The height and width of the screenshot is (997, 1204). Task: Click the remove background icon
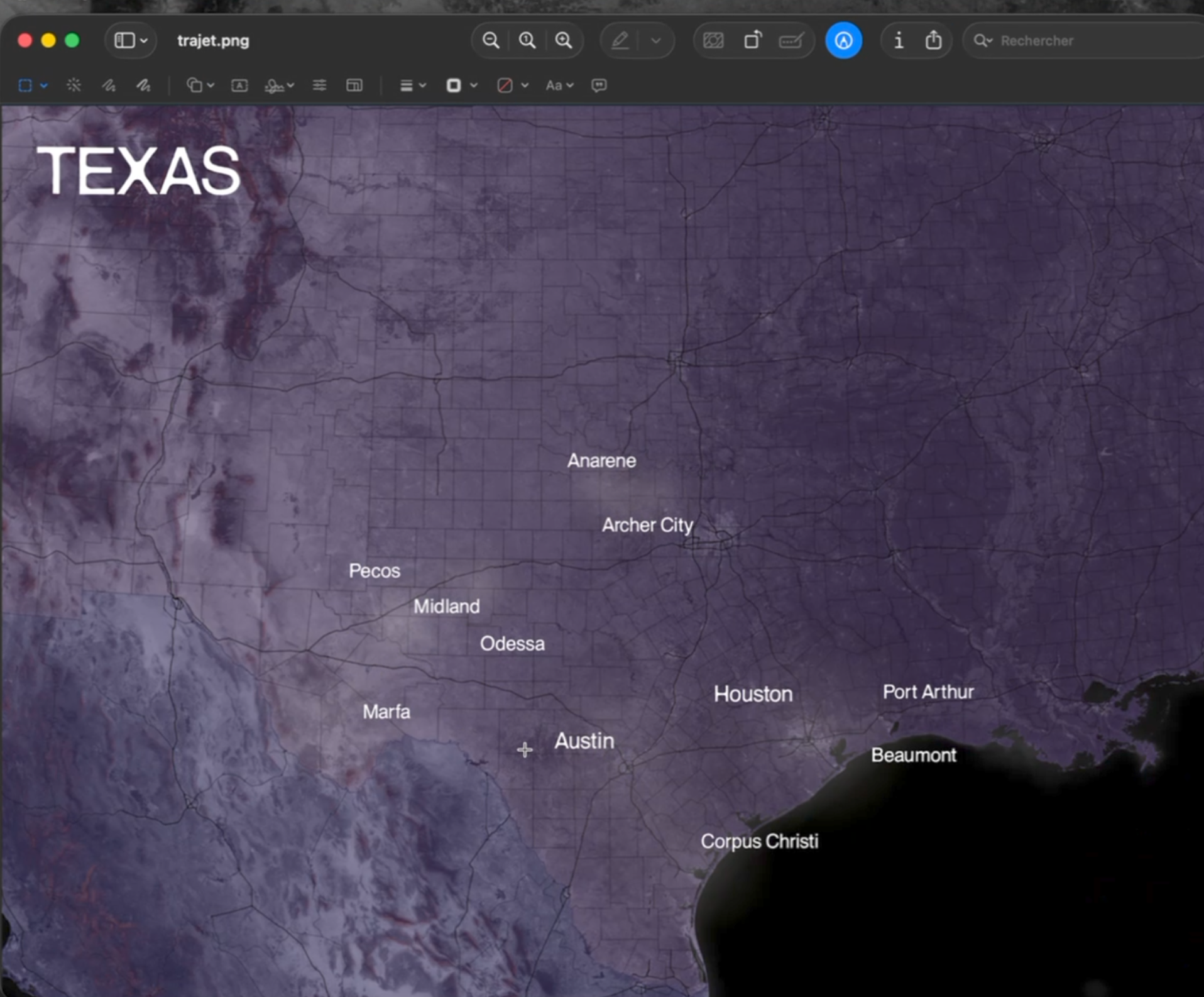click(713, 41)
